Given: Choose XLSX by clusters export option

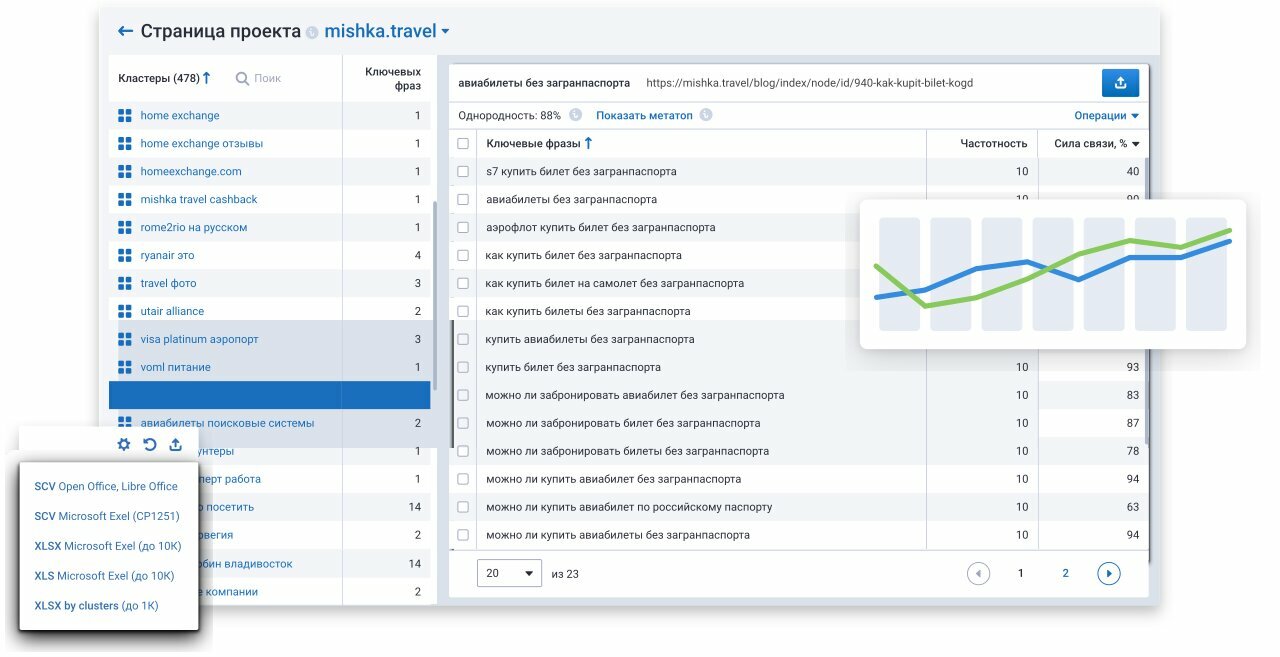Looking at the screenshot, I should (96, 605).
